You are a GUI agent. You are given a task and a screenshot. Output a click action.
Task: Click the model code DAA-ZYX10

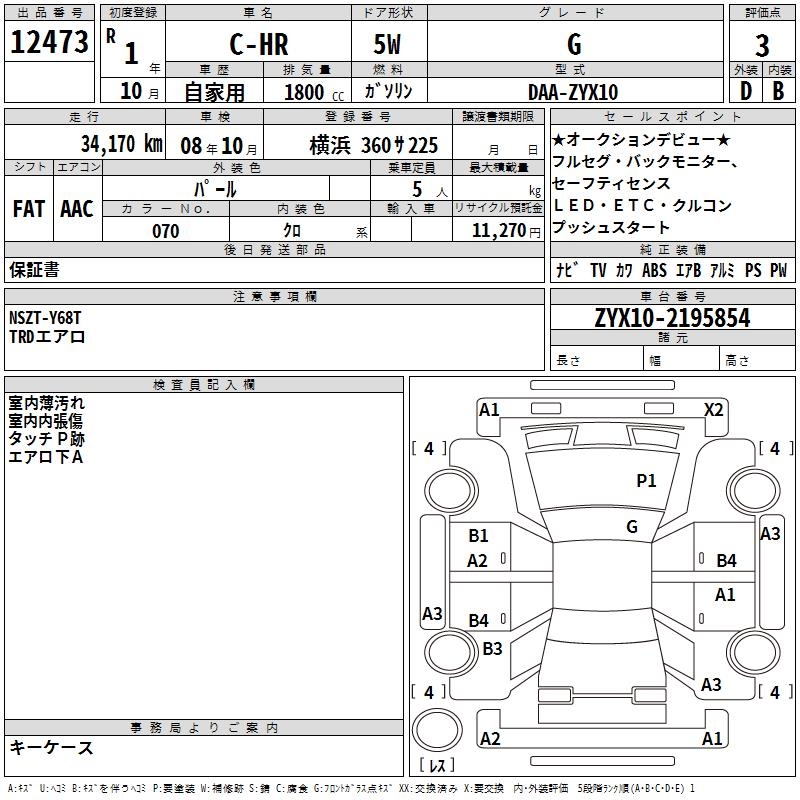[x=573, y=92]
